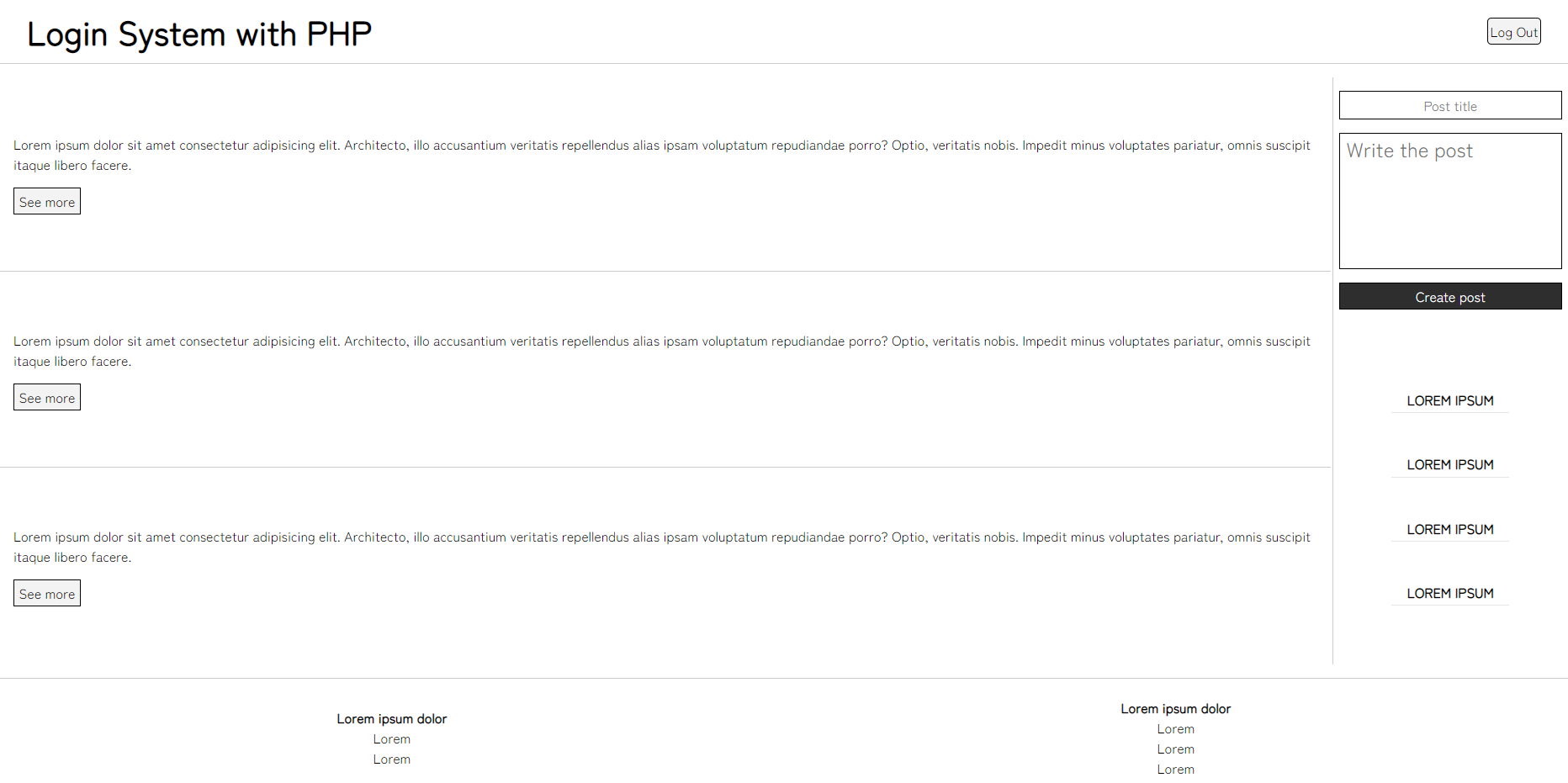Open the fourth LOREM IPSUM sidebar link

click(1450, 594)
